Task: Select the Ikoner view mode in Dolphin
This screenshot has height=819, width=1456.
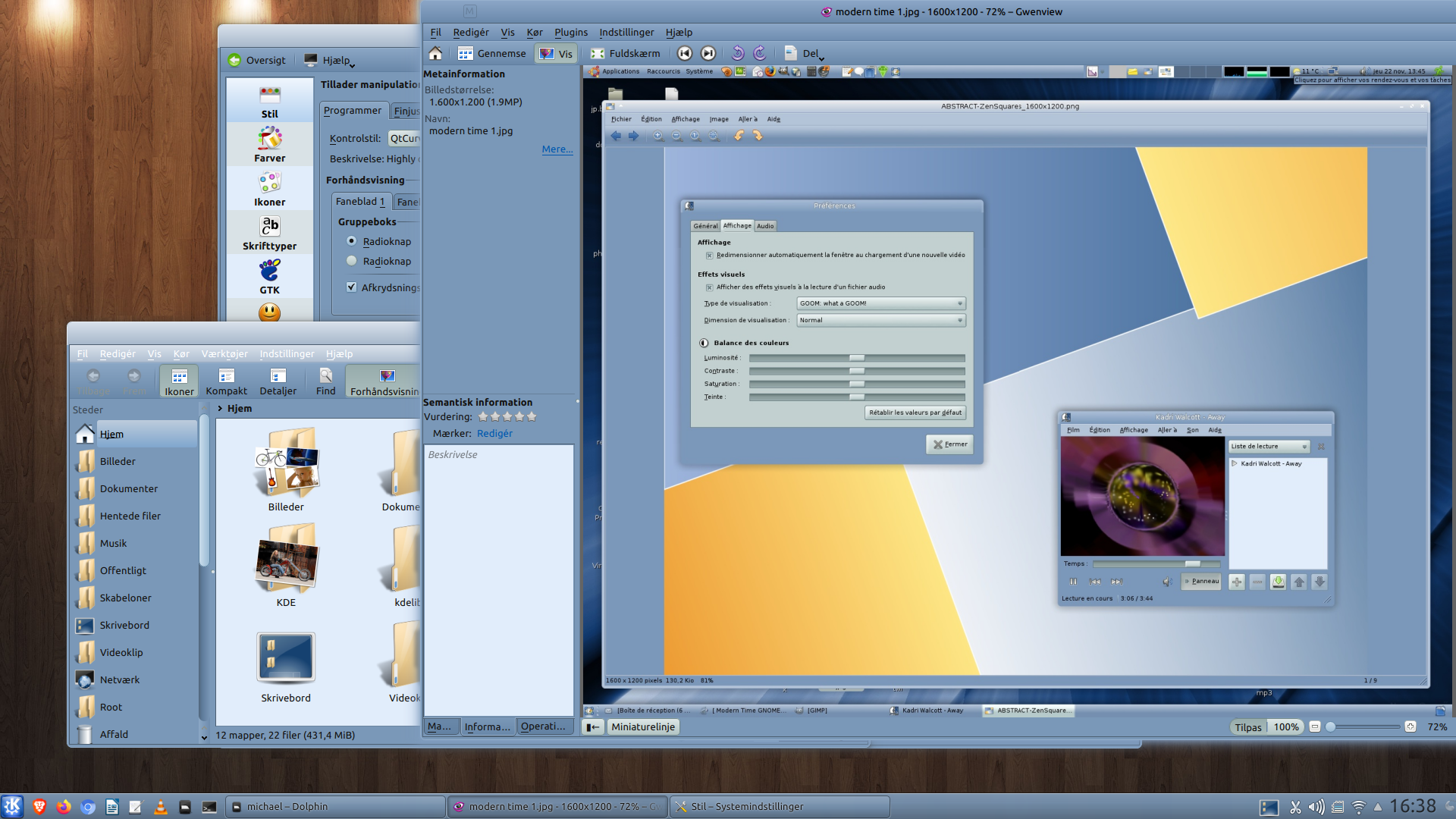Action: coord(177,381)
